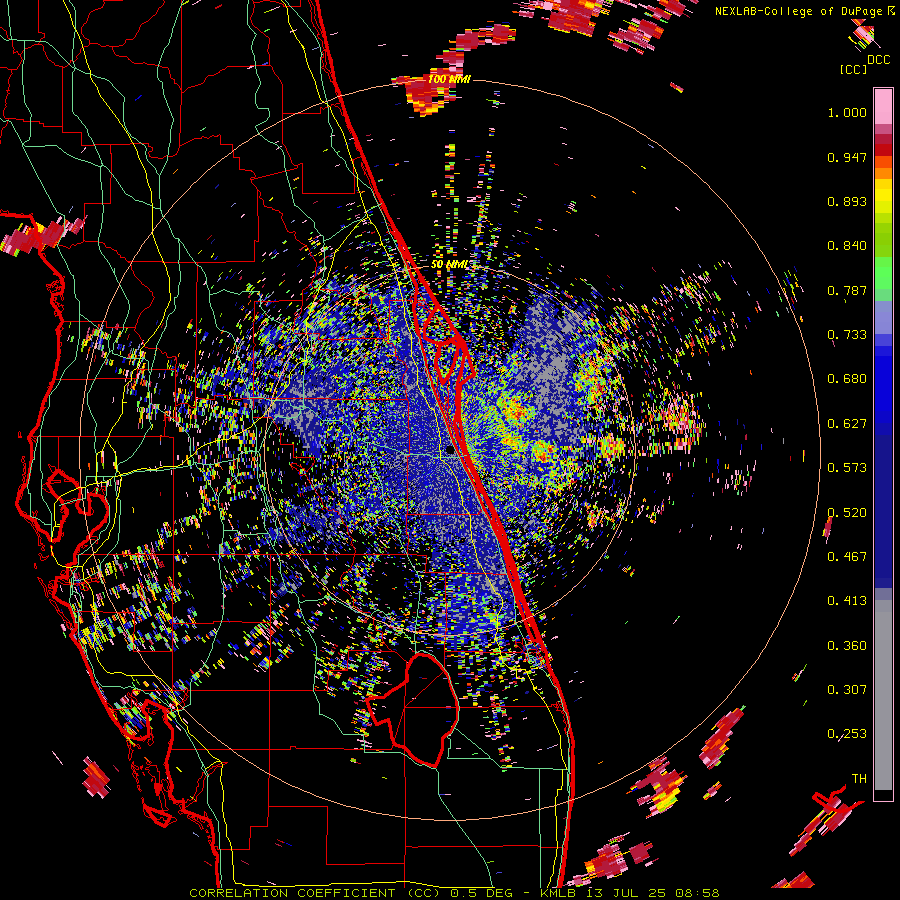Click the 0.680 scale value
This screenshot has height=900, width=900.
[847, 379]
